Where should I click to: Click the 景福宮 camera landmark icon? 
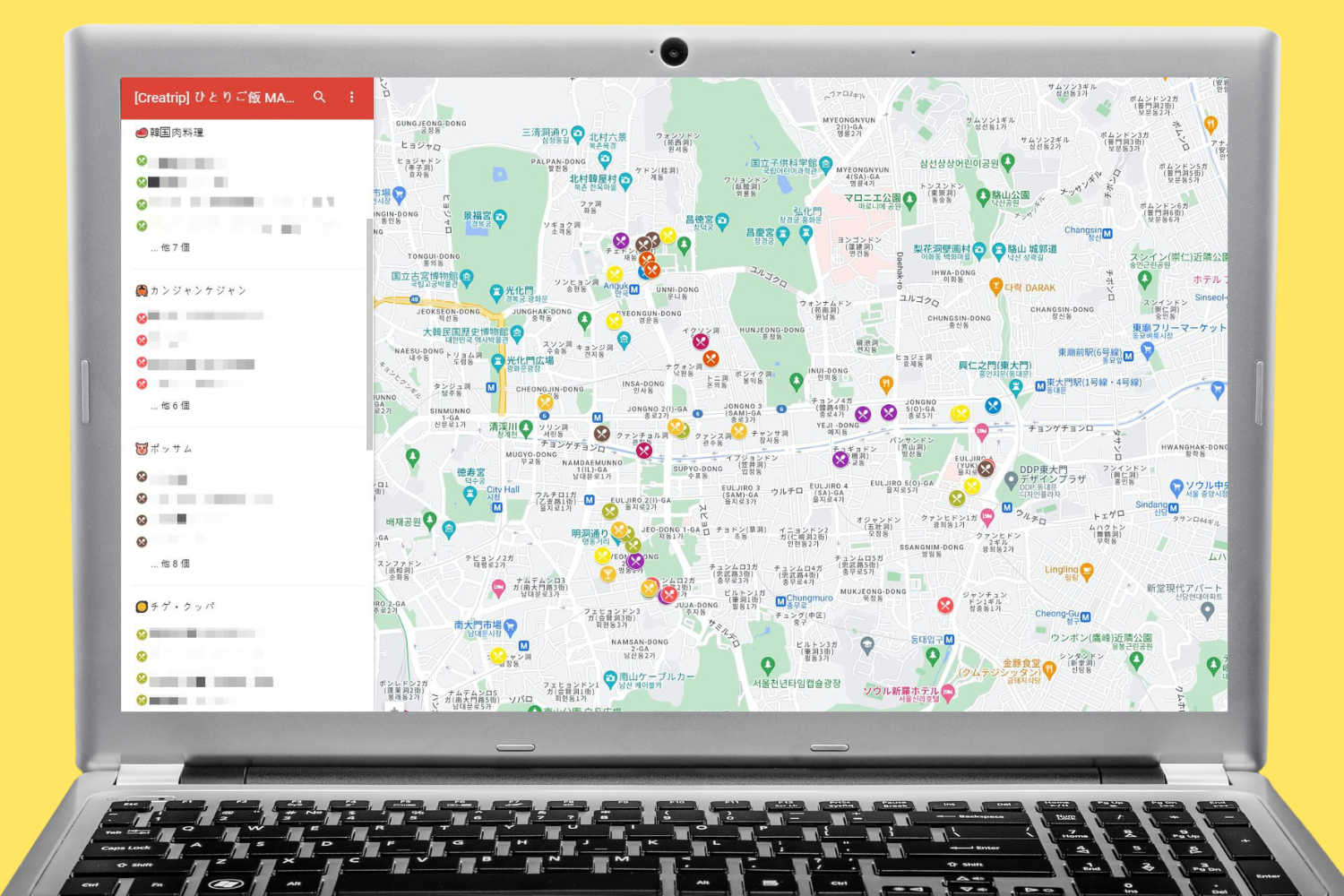coord(500,217)
